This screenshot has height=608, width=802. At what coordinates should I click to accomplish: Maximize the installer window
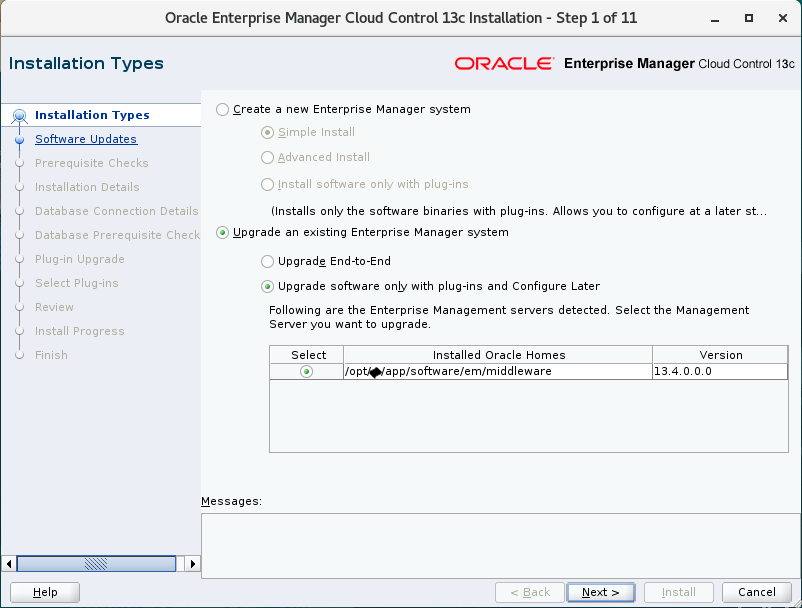pos(749,18)
